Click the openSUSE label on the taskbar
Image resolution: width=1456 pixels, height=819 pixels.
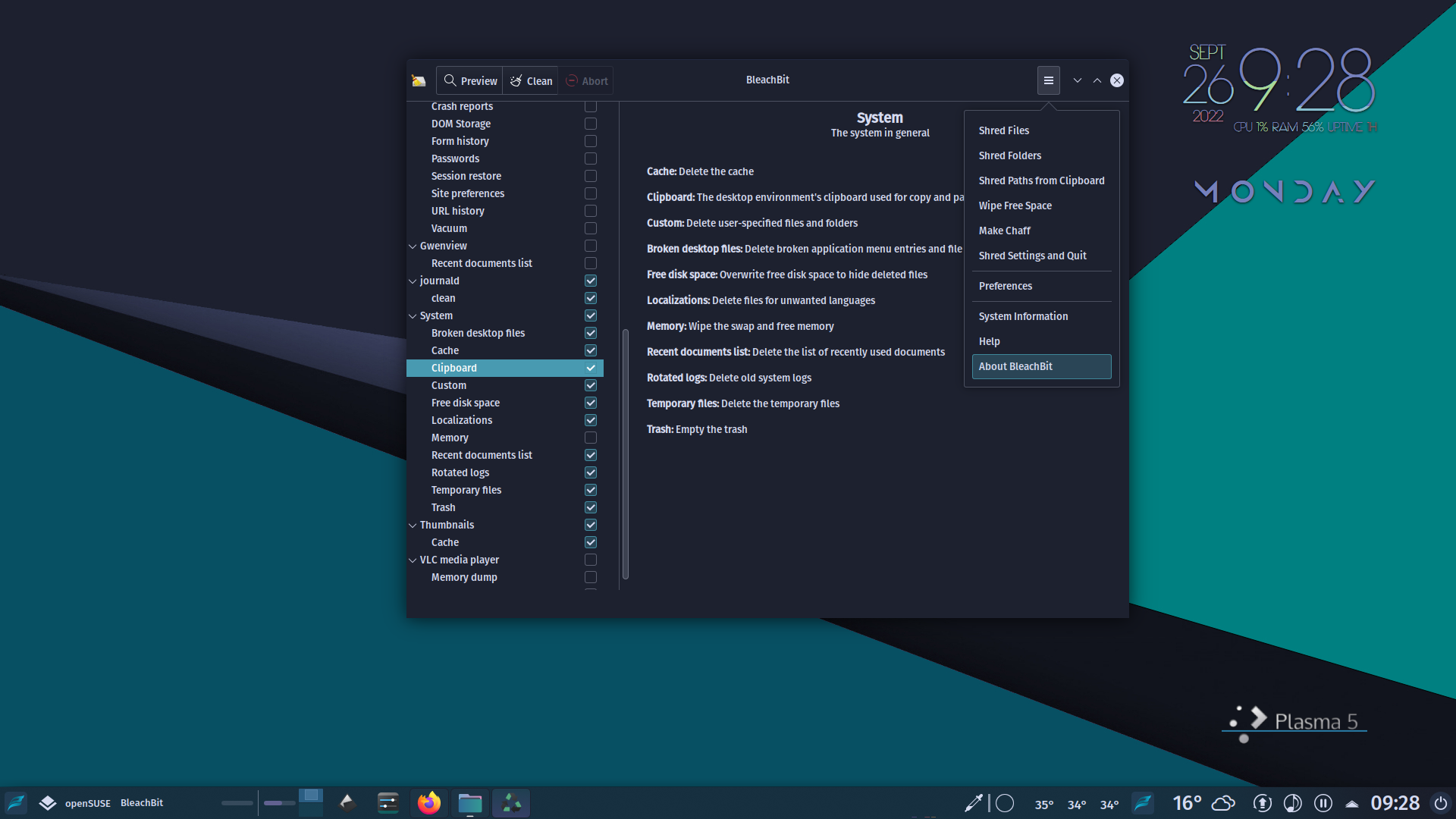pyautogui.click(x=88, y=803)
